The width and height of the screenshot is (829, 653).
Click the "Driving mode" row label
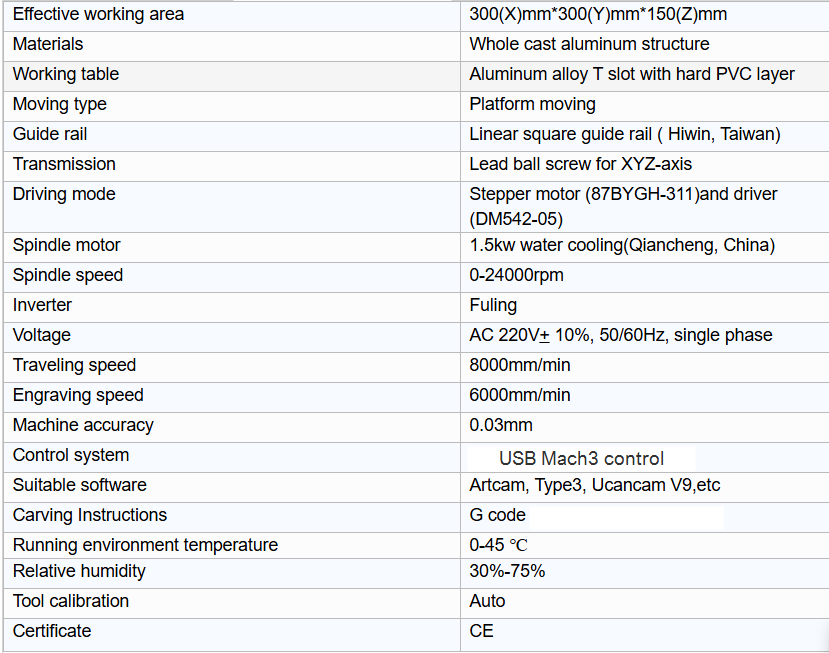(64, 194)
